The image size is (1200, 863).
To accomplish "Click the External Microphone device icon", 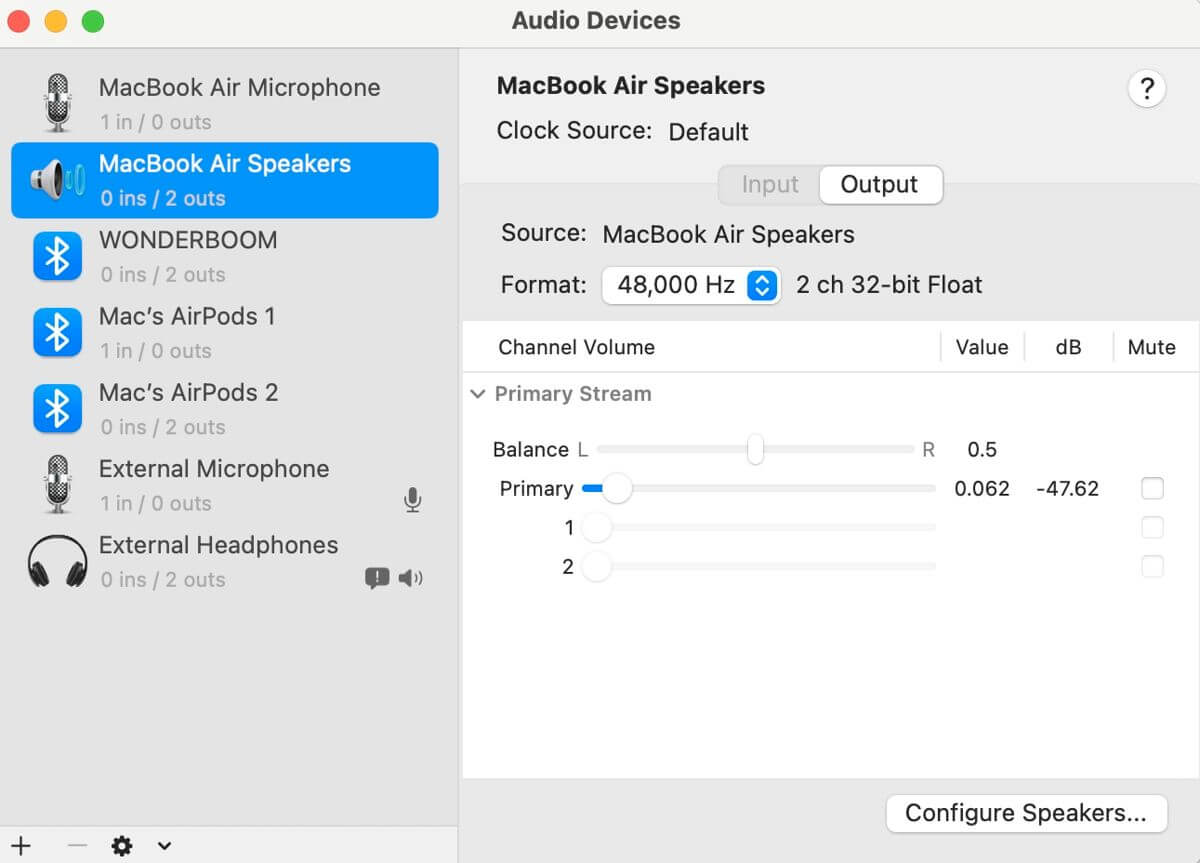I will [57, 484].
